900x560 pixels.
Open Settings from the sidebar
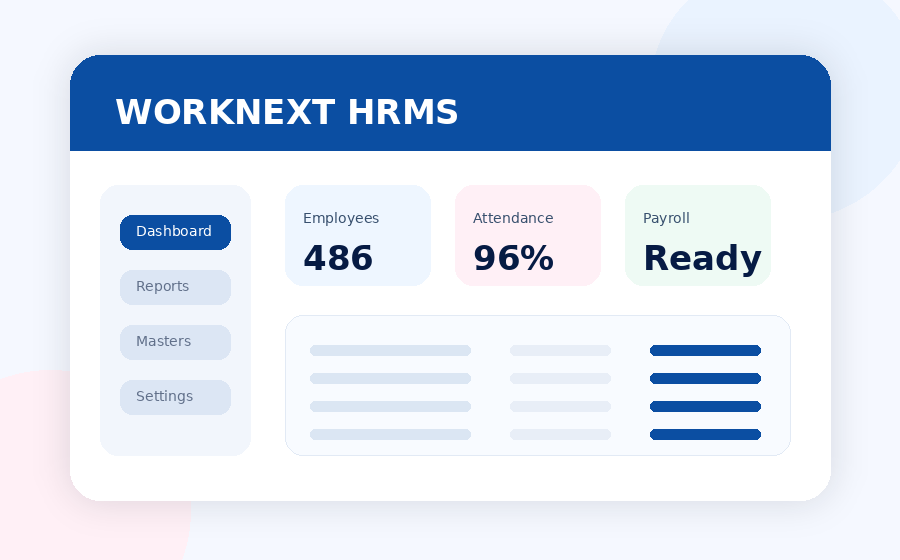click(x=175, y=397)
